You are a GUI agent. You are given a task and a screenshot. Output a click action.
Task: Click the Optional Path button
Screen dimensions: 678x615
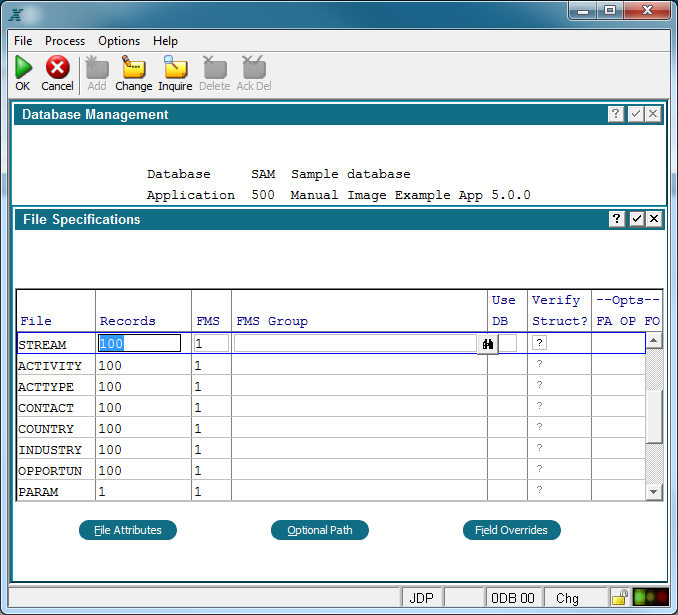tap(320, 530)
